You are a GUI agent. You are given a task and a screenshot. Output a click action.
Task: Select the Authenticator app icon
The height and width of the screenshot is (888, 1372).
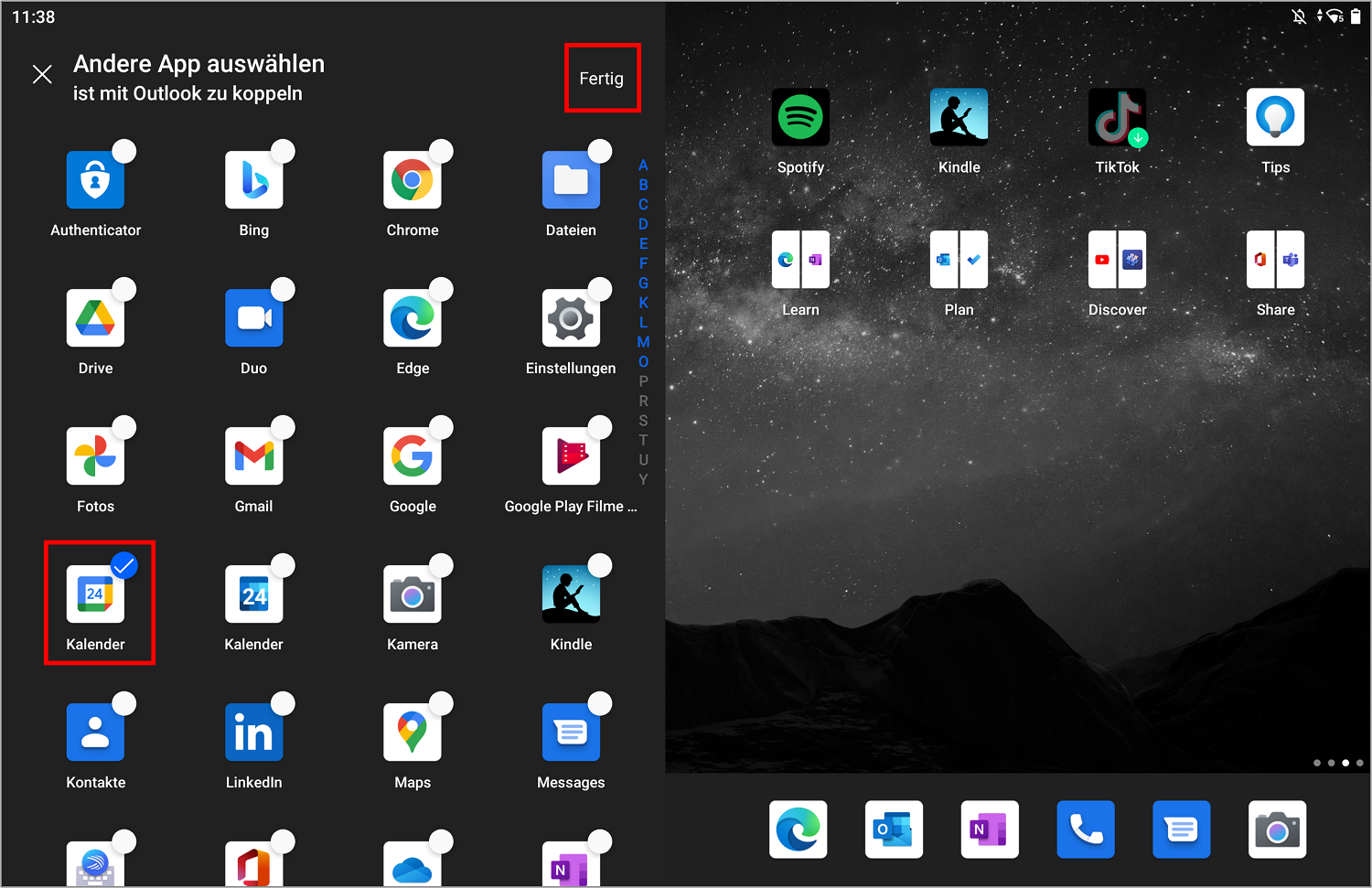95,180
